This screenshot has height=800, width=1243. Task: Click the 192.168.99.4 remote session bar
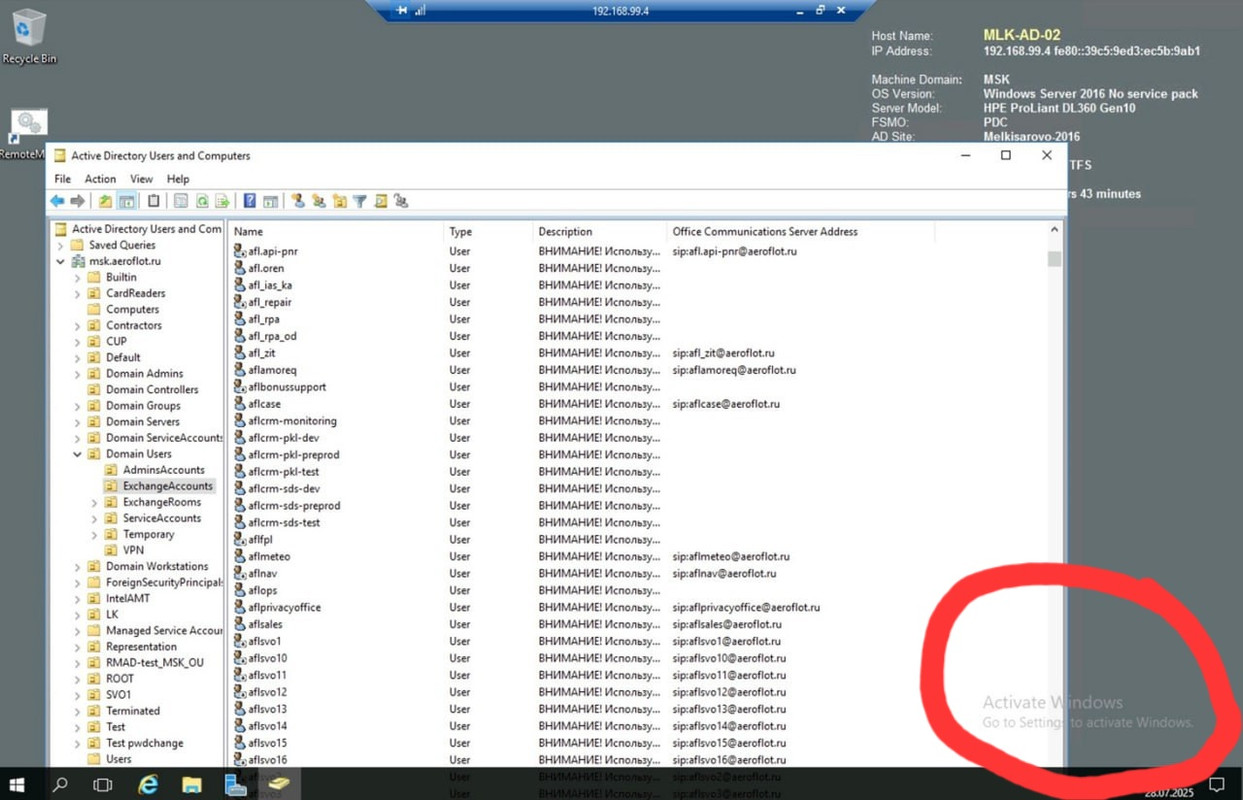tap(620, 10)
